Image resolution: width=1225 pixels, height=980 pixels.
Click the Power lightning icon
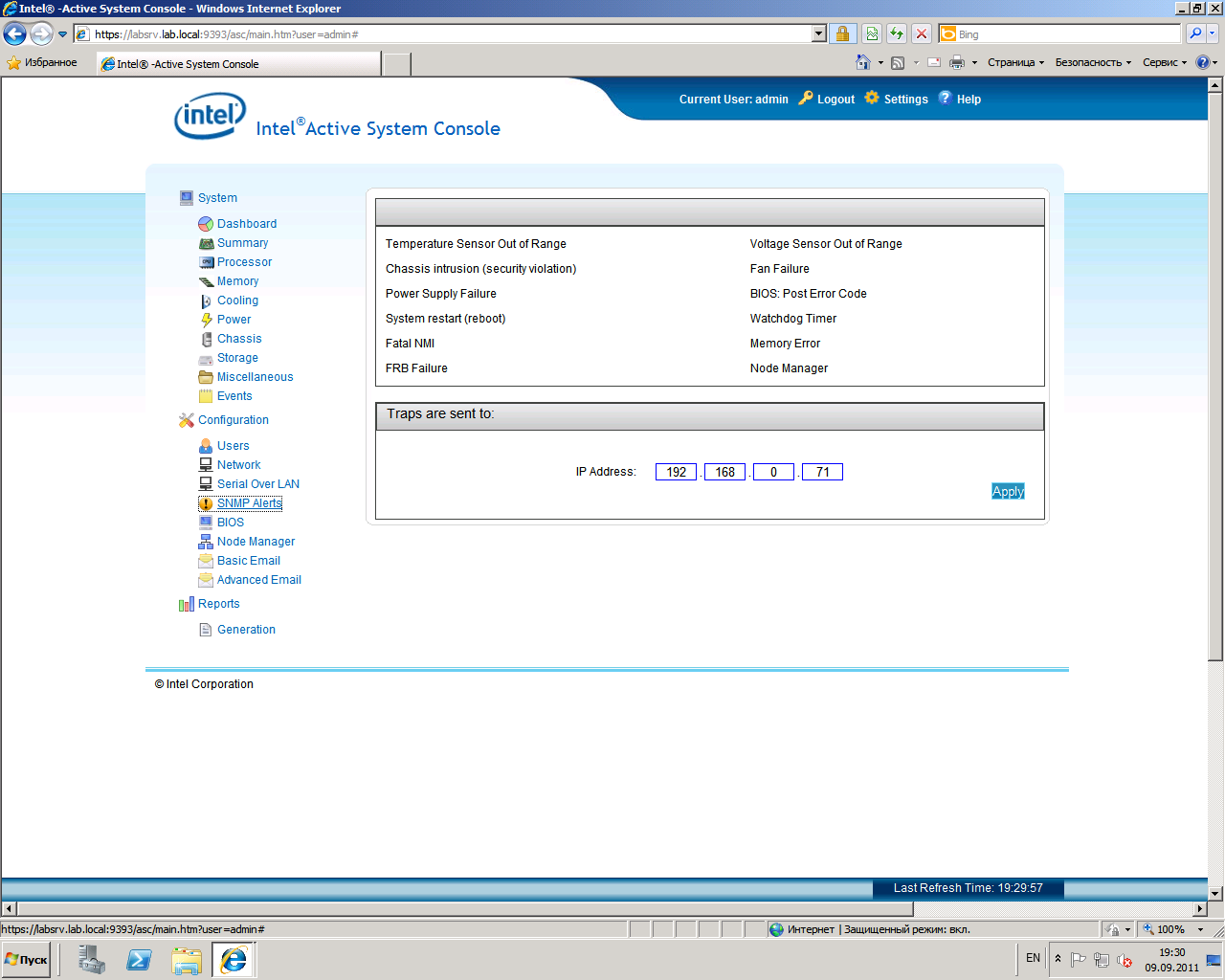[205, 320]
